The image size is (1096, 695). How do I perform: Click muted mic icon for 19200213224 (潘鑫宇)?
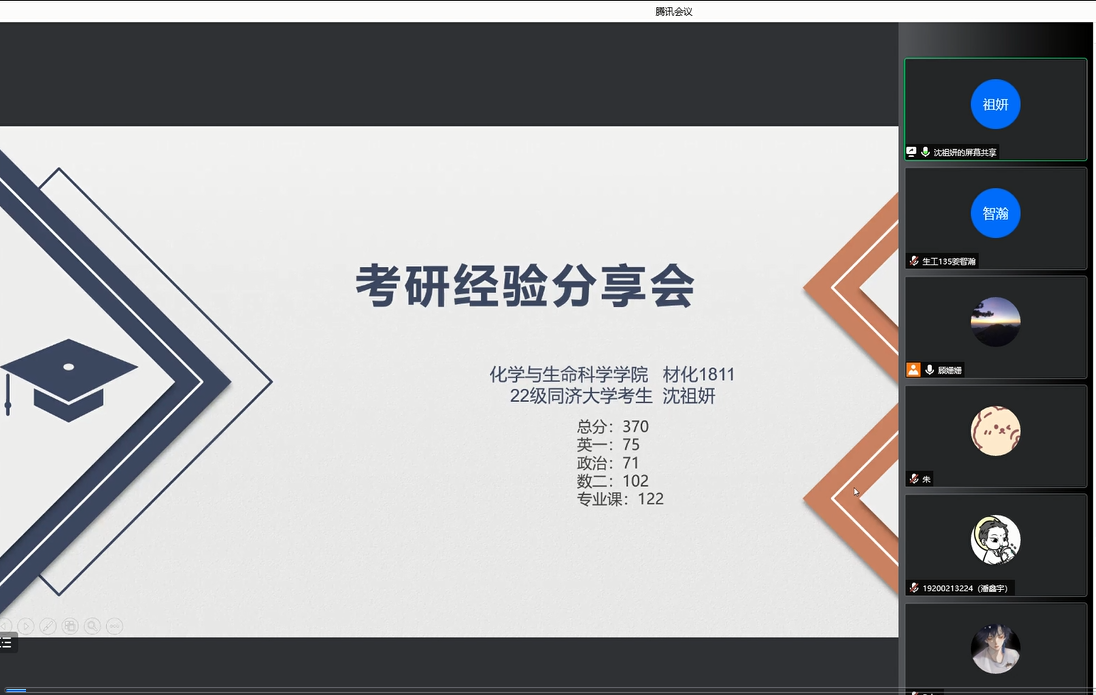[x=913, y=588]
